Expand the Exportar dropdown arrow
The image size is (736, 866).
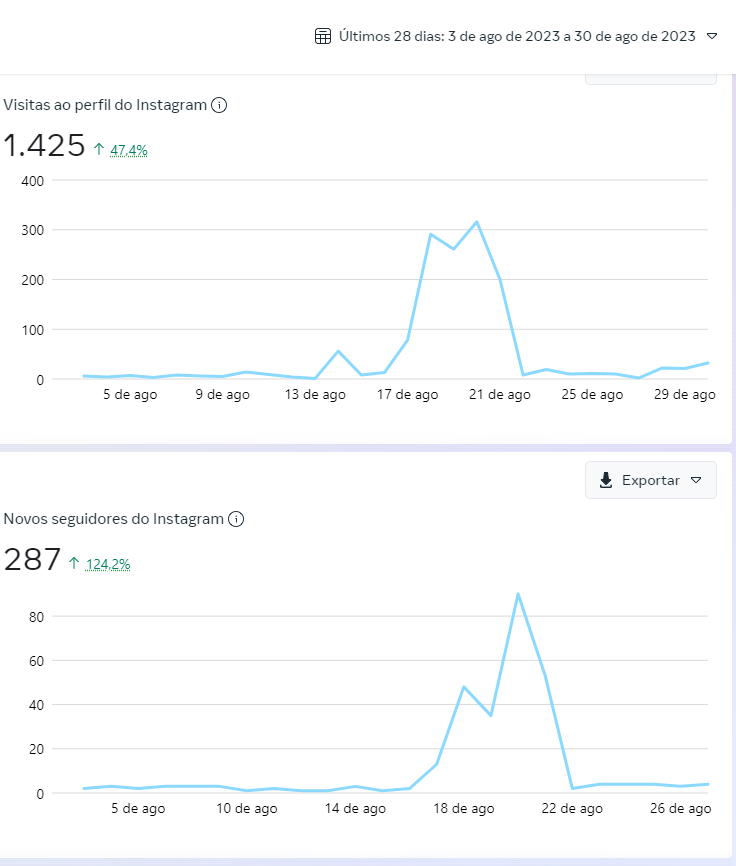pyautogui.click(x=696, y=480)
